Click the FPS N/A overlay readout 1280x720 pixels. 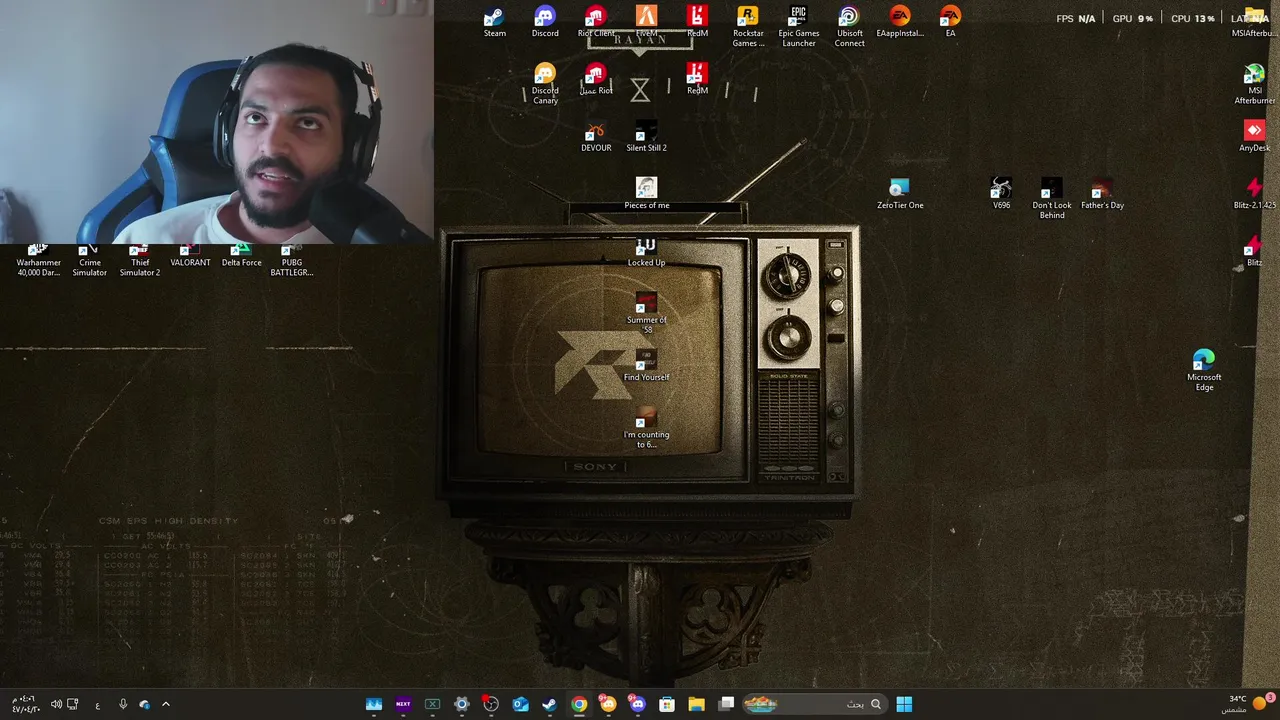tap(1075, 18)
